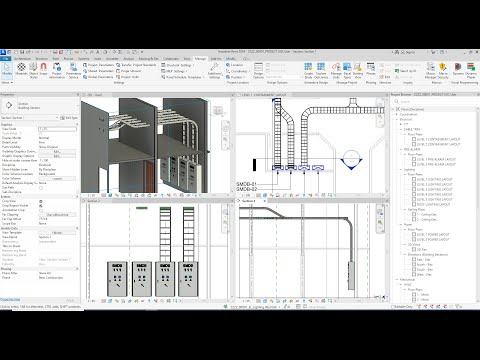This screenshot has height=360, width=480.
Task: Open Design Options
Action: point(258,70)
